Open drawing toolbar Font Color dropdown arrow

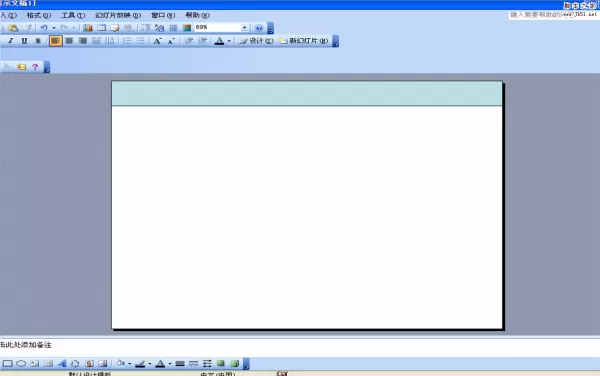(x=170, y=364)
